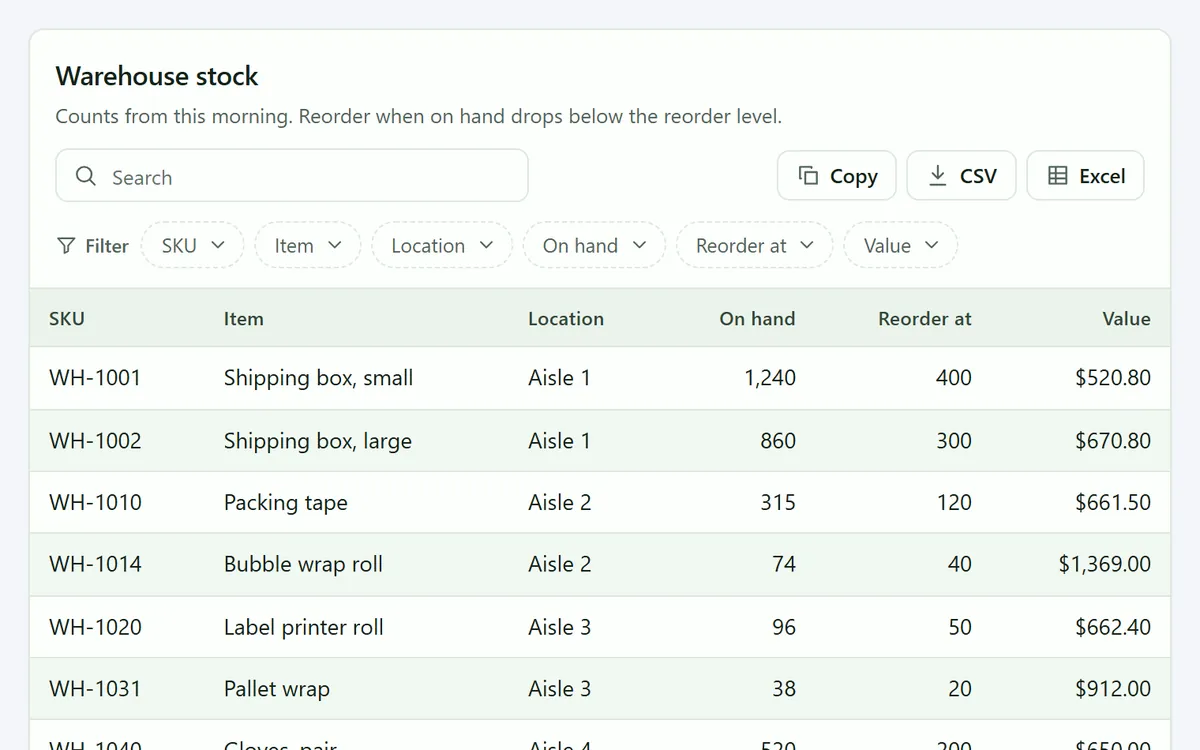Screen dimensions: 1200x750
Task: Sort by the SKU column header
Action: [67, 319]
